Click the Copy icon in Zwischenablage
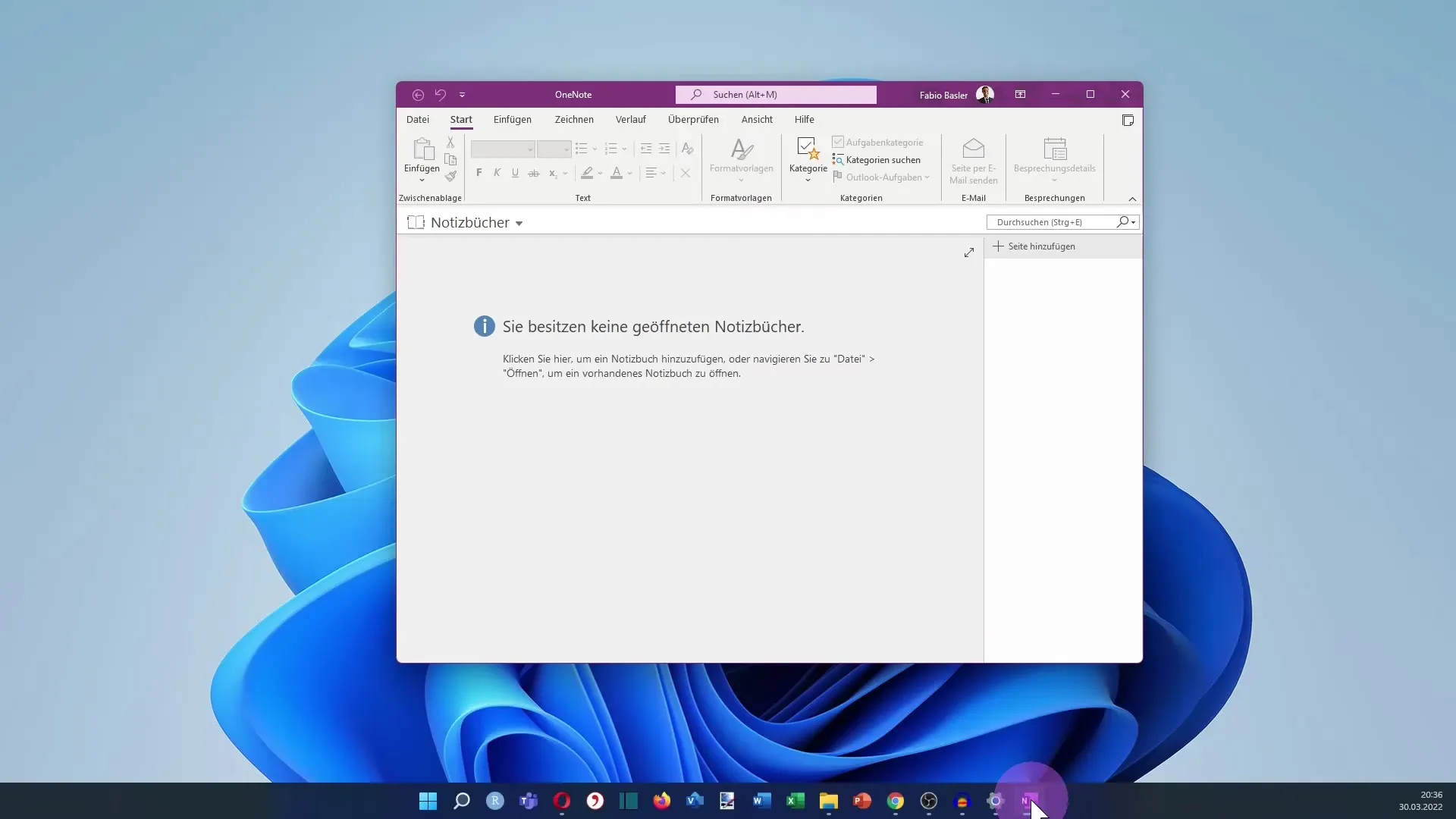This screenshot has height=819, width=1456. [x=450, y=159]
